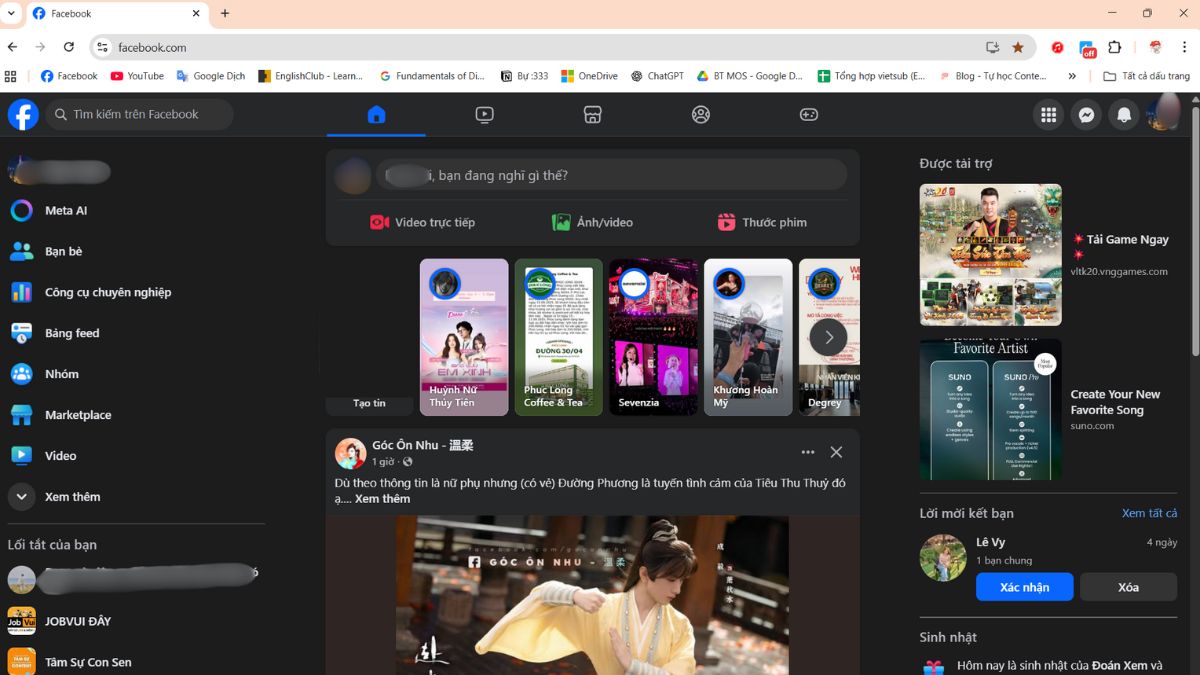
Task: Open the Gaming tab icon
Action: [x=808, y=114]
